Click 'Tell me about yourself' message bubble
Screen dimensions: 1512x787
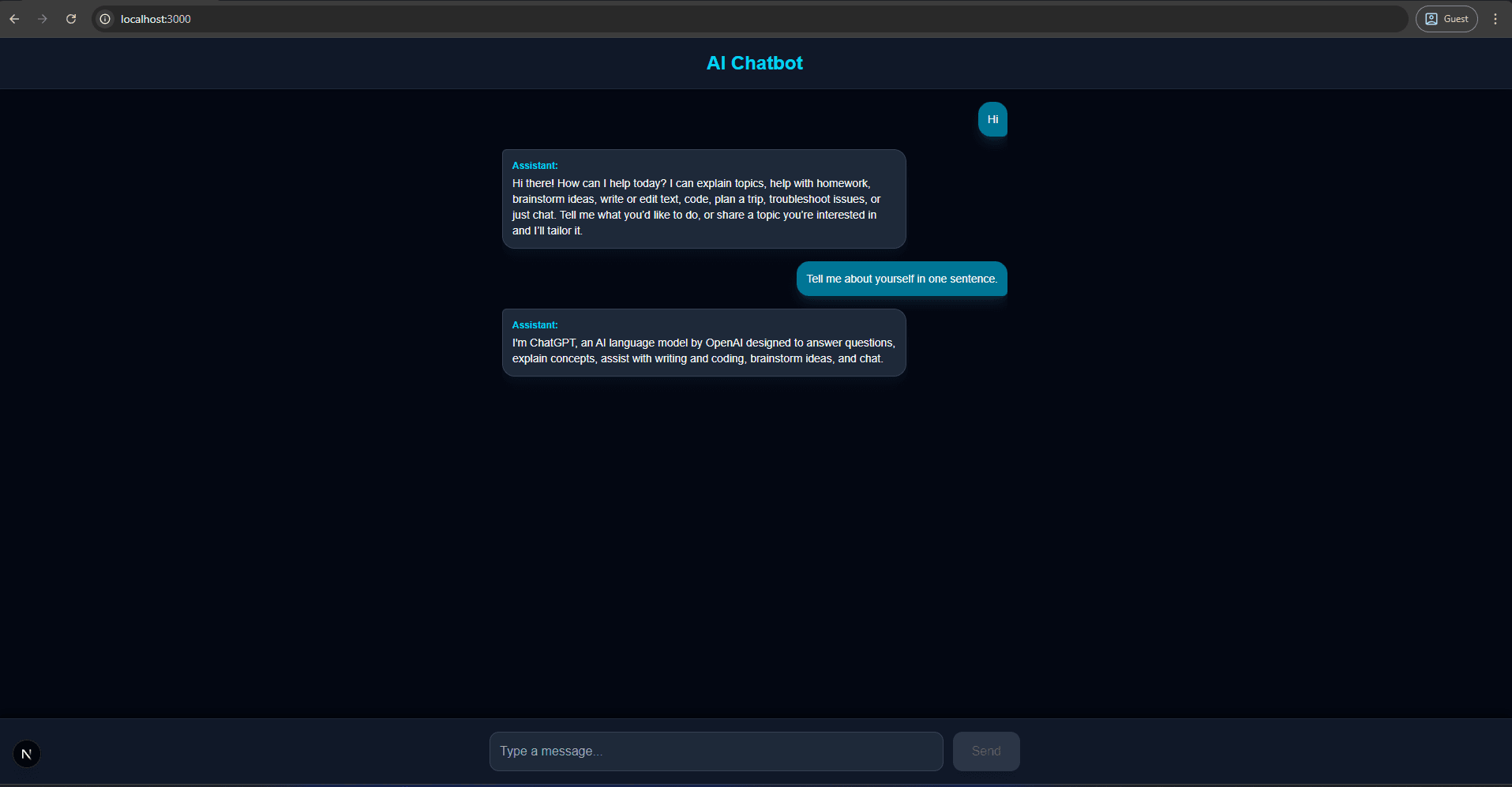[902, 279]
